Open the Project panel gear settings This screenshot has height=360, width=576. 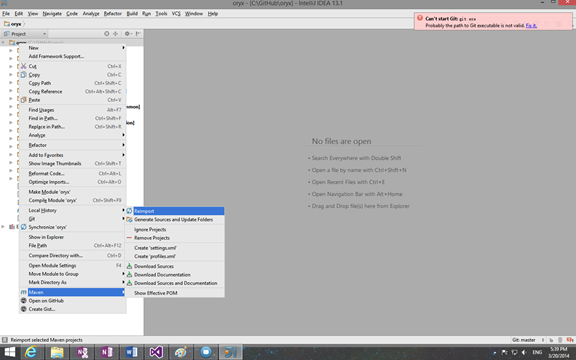click(x=127, y=33)
